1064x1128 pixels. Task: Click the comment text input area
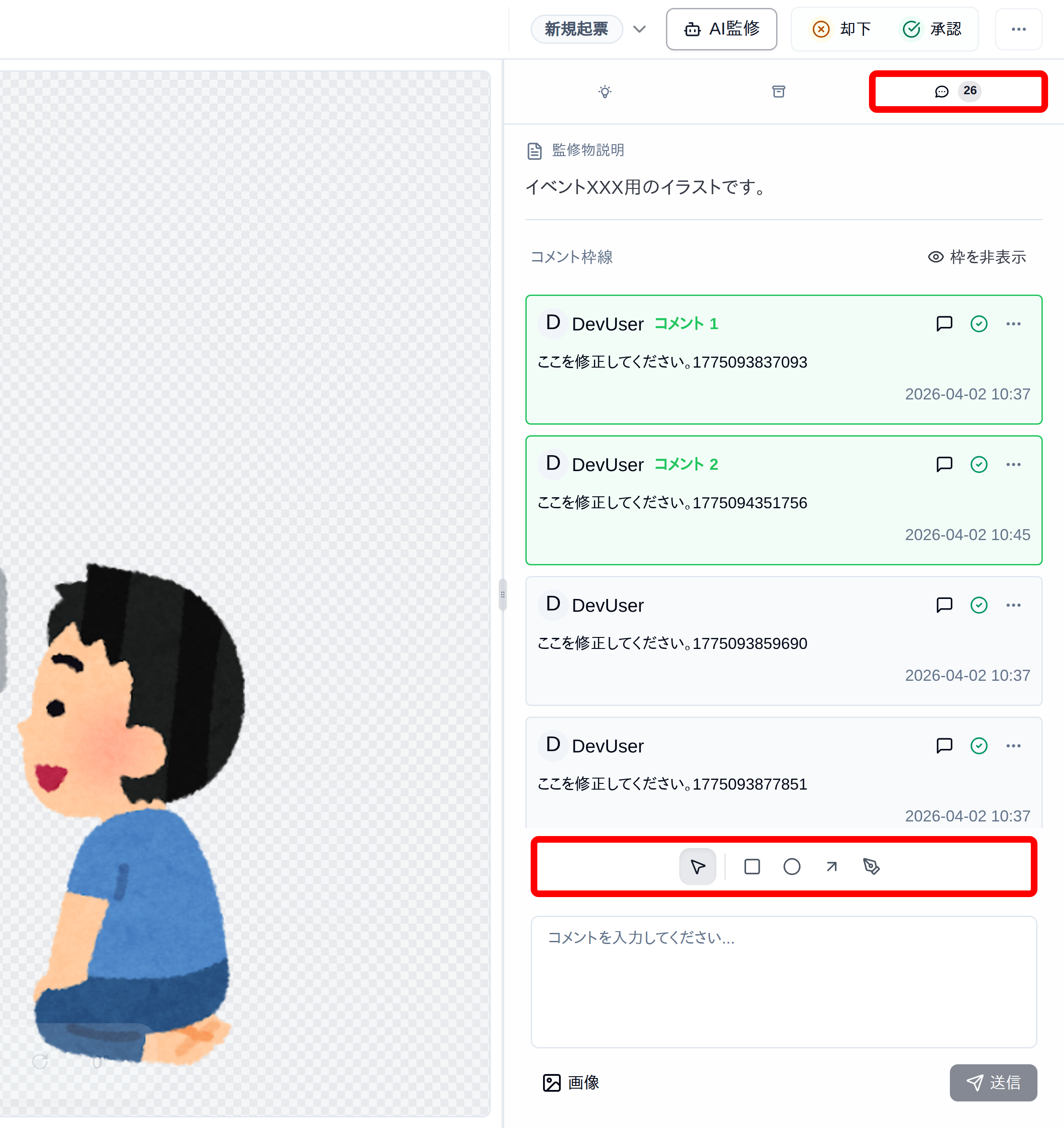tap(783, 981)
